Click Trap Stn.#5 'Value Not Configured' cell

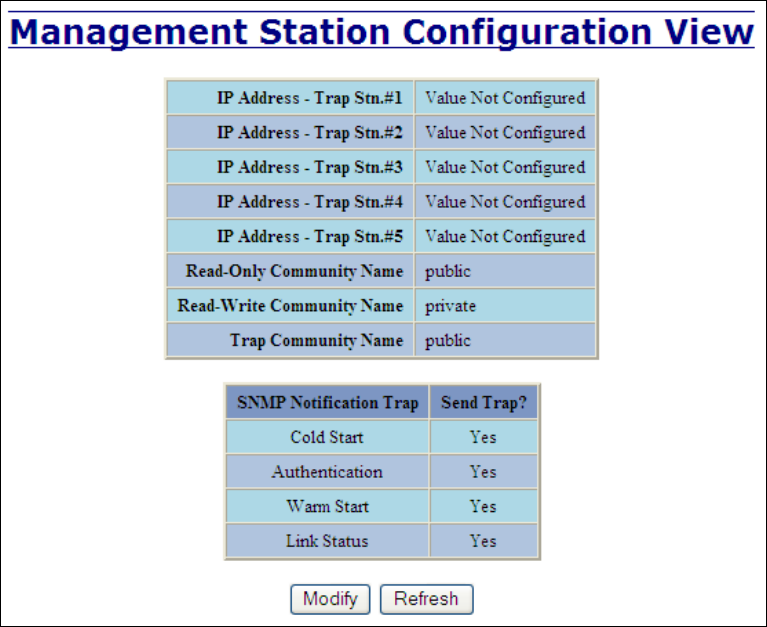tap(505, 236)
